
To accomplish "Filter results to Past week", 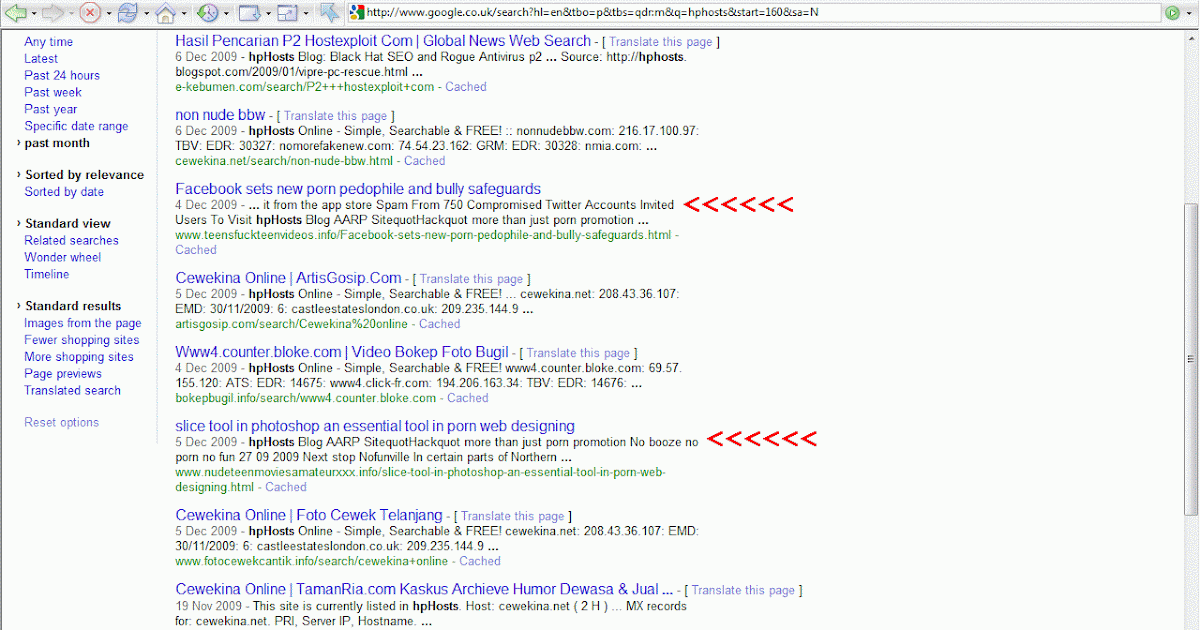I will [x=53, y=93].
